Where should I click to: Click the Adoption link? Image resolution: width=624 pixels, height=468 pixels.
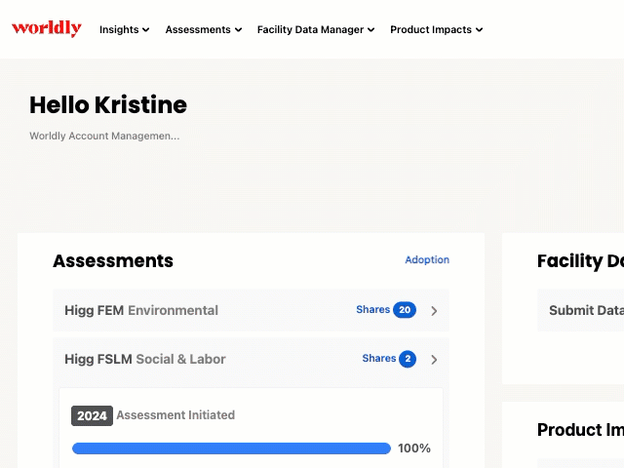click(427, 260)
